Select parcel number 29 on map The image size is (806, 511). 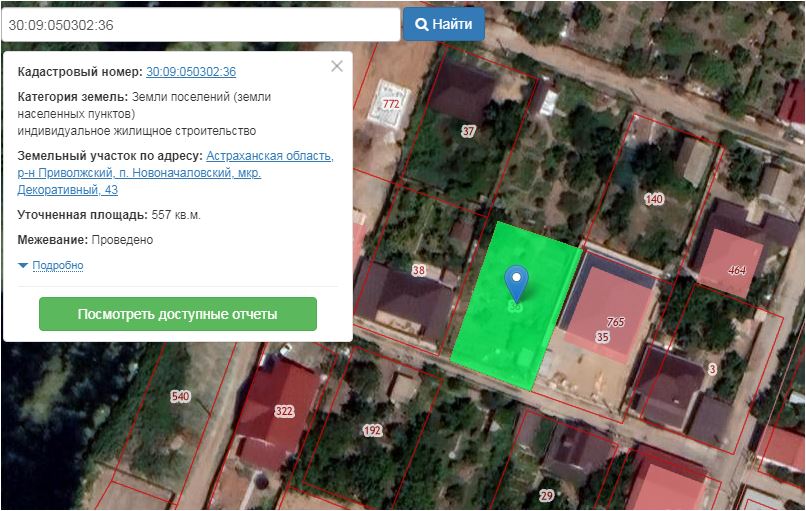[546, 495]
